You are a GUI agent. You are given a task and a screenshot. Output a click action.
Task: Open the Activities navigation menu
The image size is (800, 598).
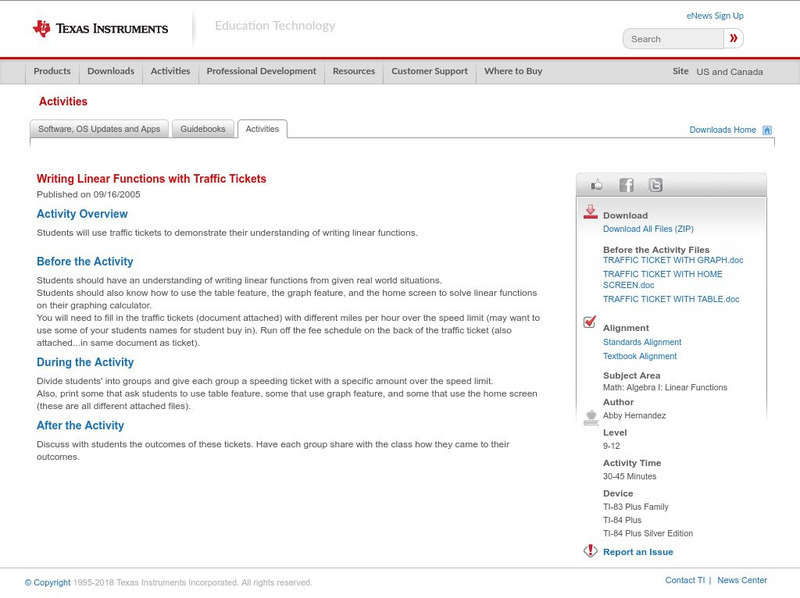170,71
